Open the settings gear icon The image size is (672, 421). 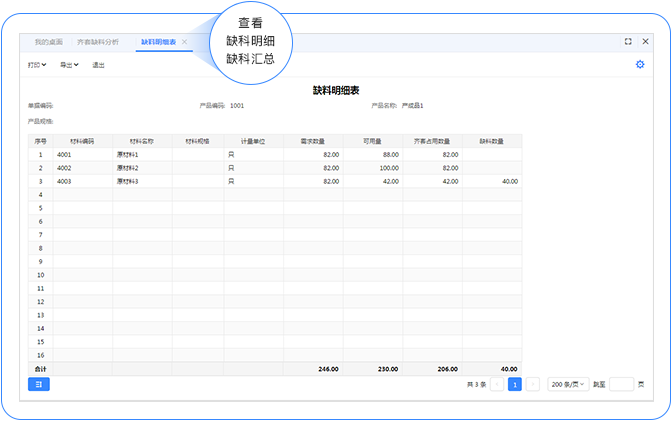(x=640, y=65)
